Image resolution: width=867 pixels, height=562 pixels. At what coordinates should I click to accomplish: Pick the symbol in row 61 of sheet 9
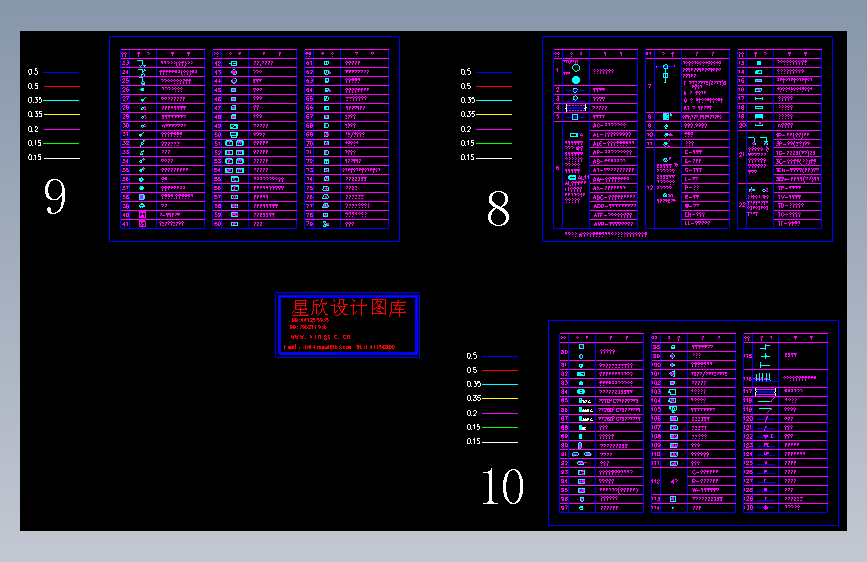point(326,63)
